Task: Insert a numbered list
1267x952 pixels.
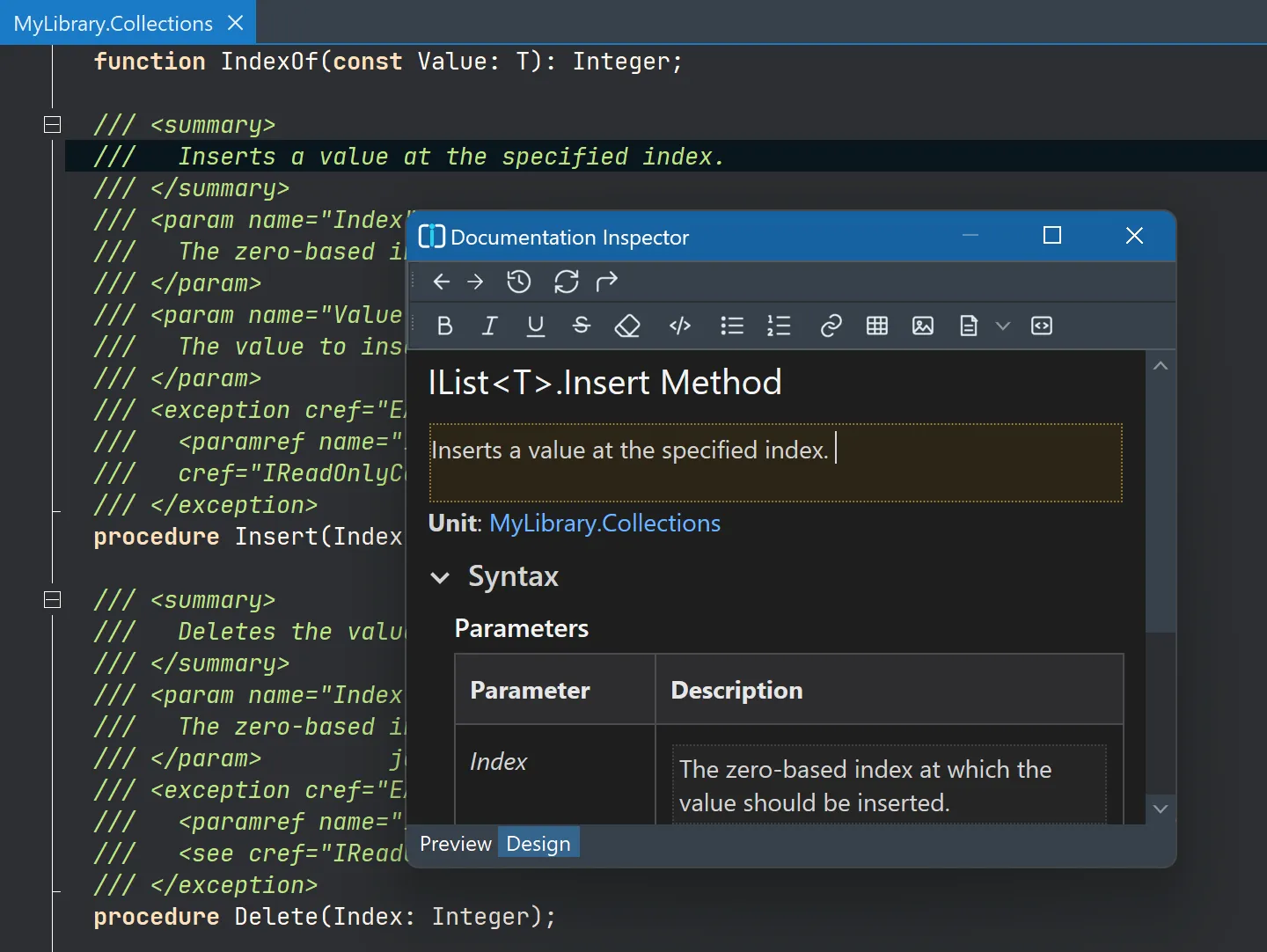Action: 779,326
